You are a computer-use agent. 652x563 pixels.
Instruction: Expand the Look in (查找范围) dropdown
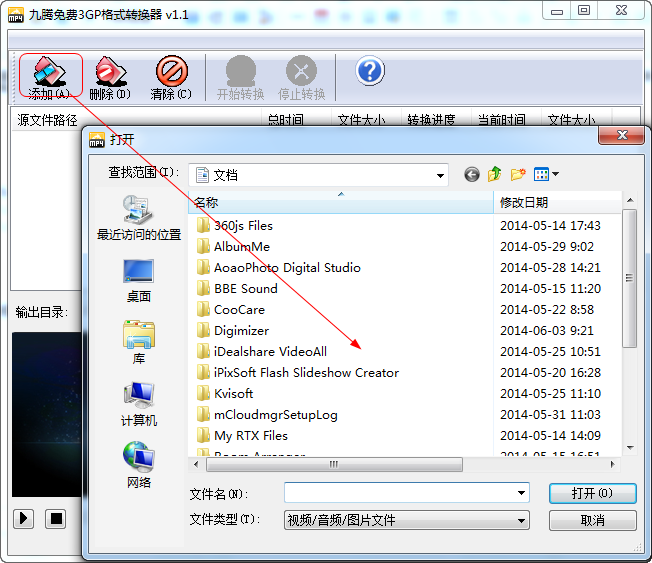coord(440,175)
